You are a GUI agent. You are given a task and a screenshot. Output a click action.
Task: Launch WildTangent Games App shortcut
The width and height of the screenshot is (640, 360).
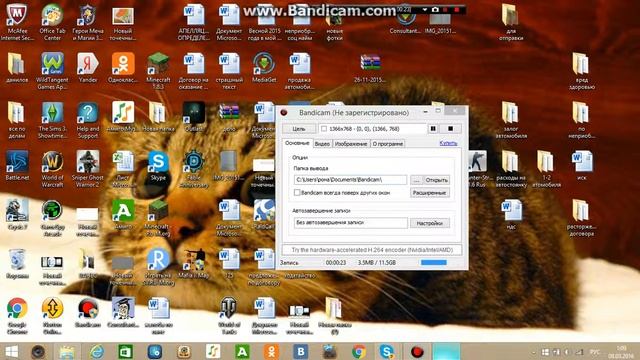tap(52, 71)
